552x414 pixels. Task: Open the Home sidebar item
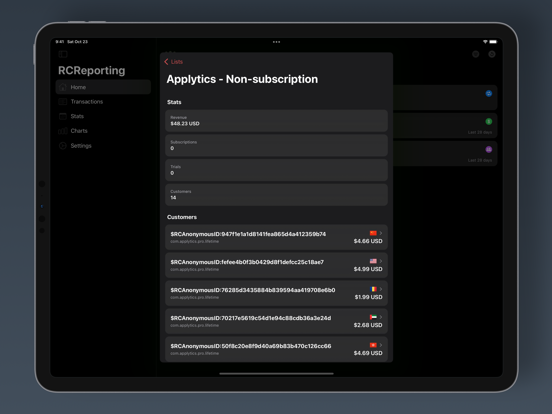[x=103, y=87]
